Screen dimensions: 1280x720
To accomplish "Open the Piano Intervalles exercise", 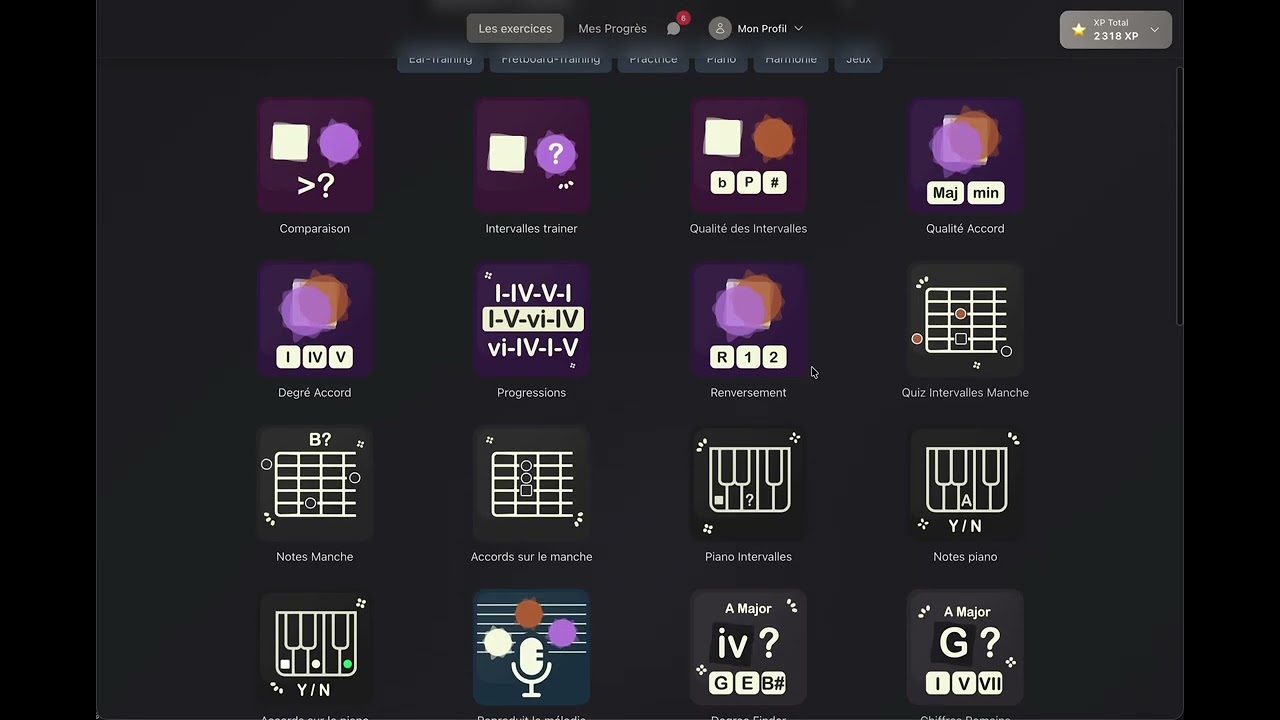I will [x=748, y=484].
